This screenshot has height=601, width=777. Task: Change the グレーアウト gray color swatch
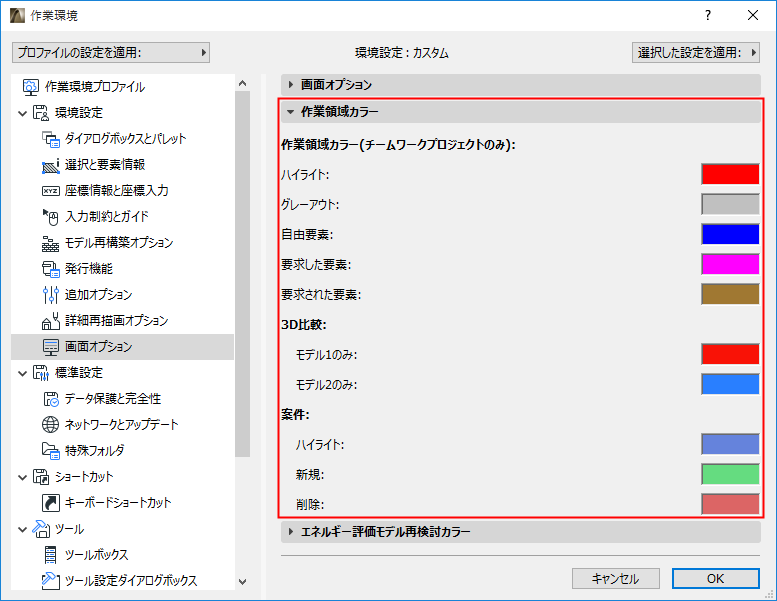click(x=730, y=204)
